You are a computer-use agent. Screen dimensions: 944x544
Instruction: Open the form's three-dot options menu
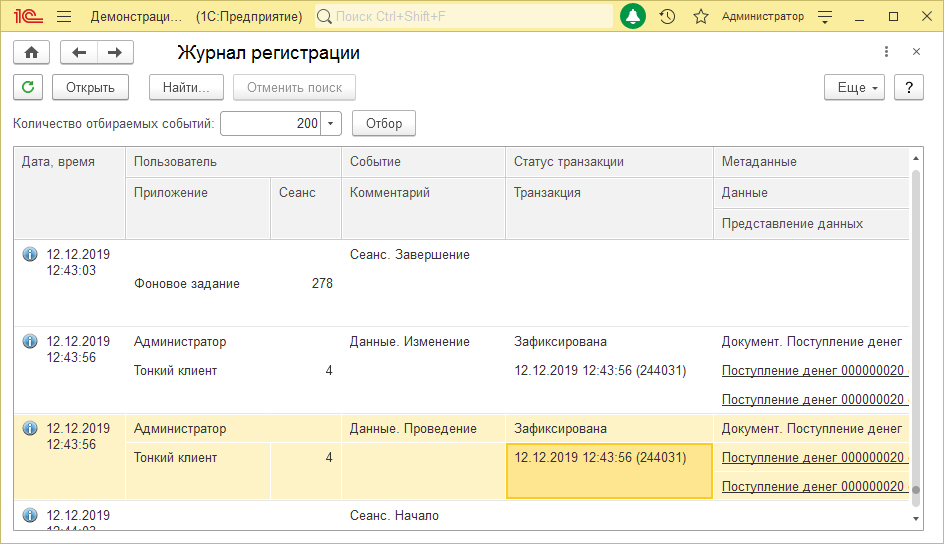coord(886,52)
